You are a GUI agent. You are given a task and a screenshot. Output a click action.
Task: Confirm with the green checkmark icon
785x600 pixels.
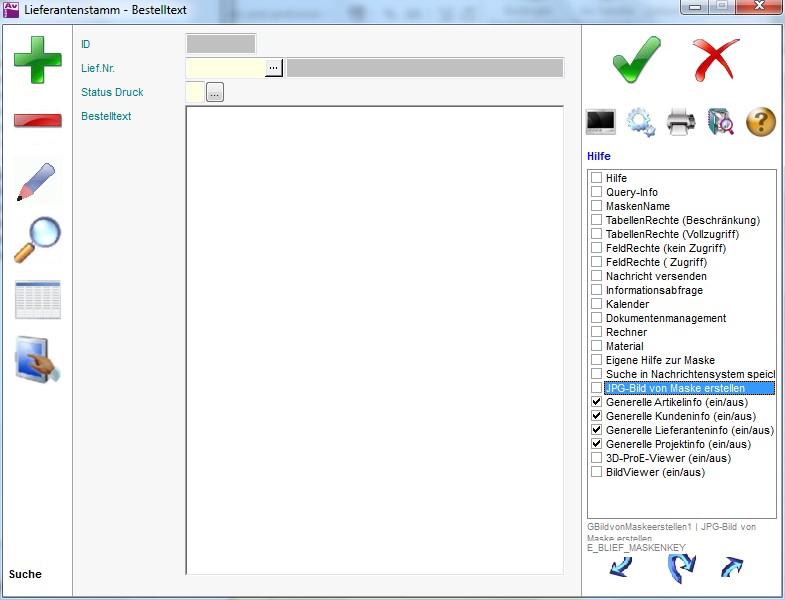point(637,60)
